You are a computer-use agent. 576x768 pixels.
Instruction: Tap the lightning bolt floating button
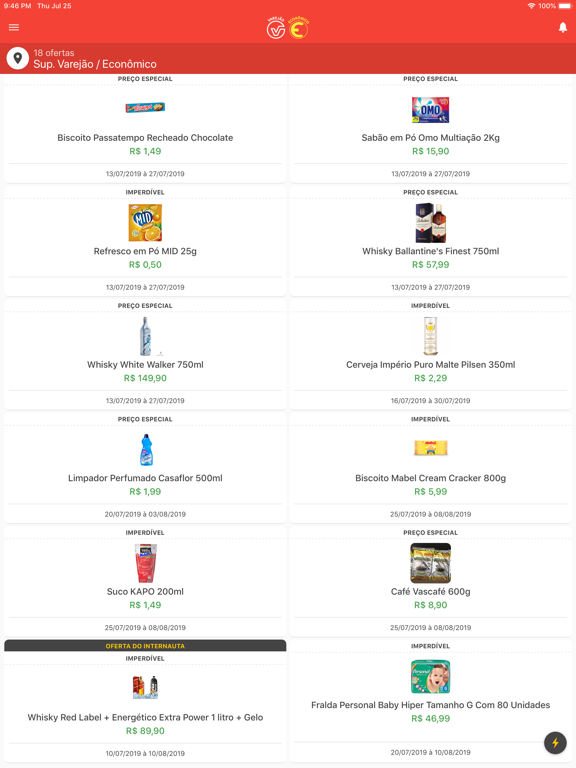click(x=555, y=743)
